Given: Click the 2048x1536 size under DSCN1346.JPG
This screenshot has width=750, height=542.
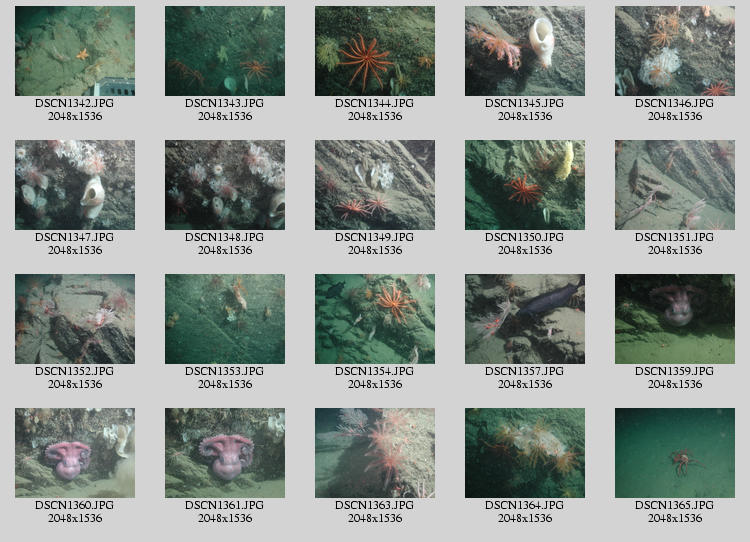Looking at the screenshot, I should 675,116.
